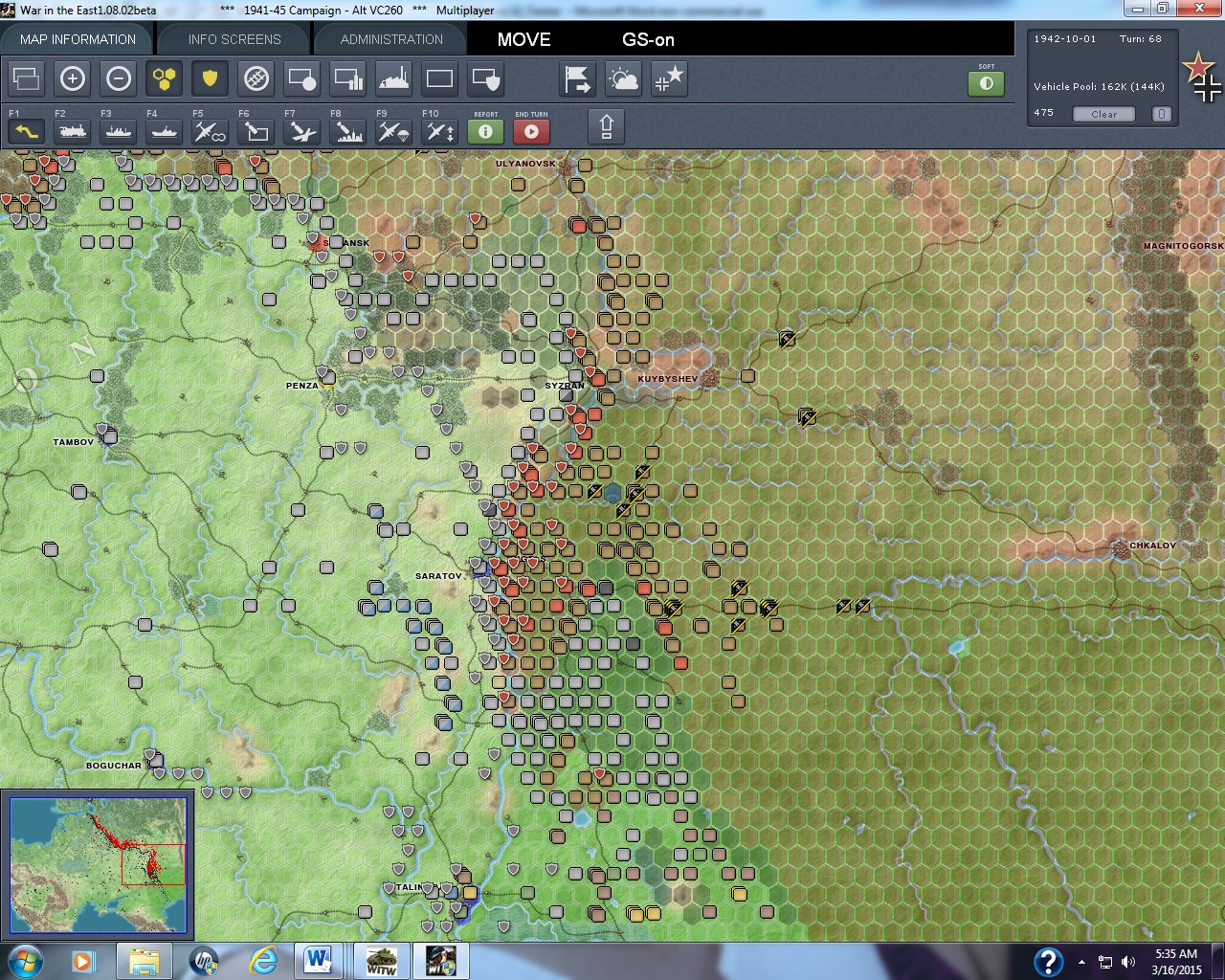Open Windows Explorer from the taskbar
Screen dimensions: 1225x980
tap(145, 961)
